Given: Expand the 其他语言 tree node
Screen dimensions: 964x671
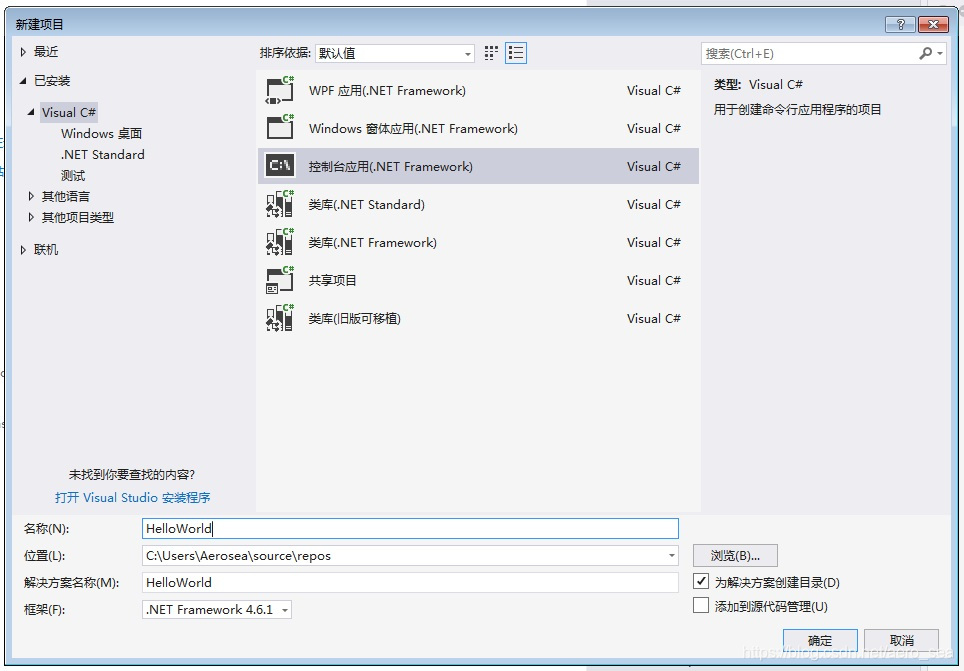Looking at the screenshot, I should click(31, 196).
